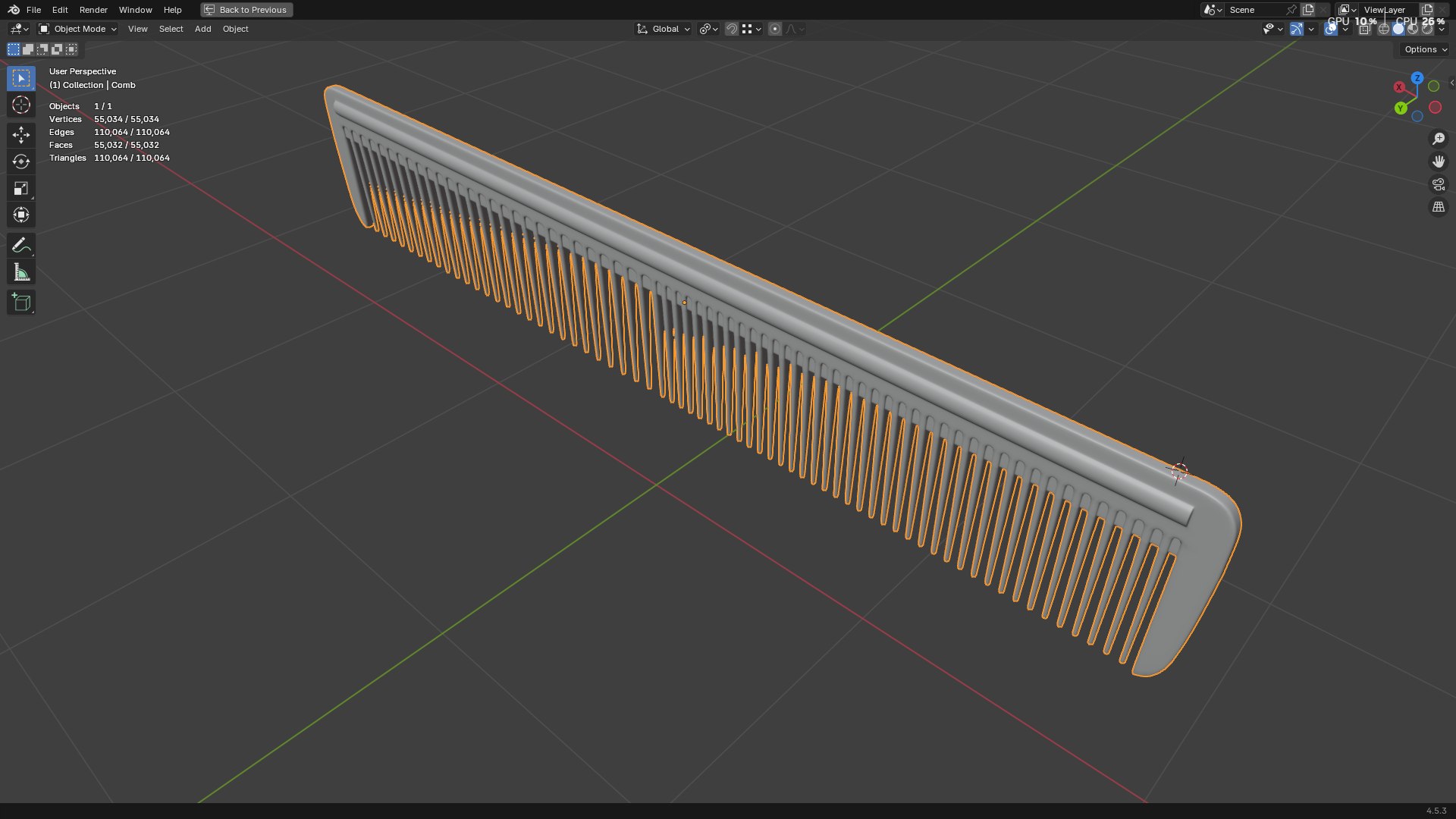This screenshot has width=1456, height=819.
Task: Switch to Solid shading
Action: click(1398, 29)
